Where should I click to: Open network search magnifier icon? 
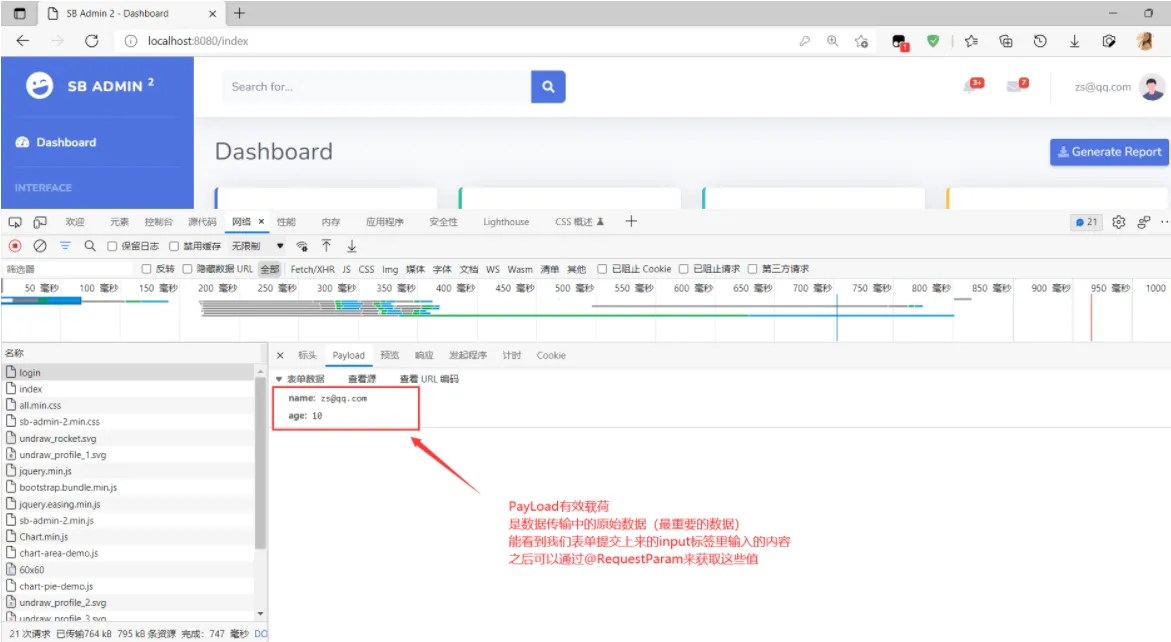click(x=90, y=246)
